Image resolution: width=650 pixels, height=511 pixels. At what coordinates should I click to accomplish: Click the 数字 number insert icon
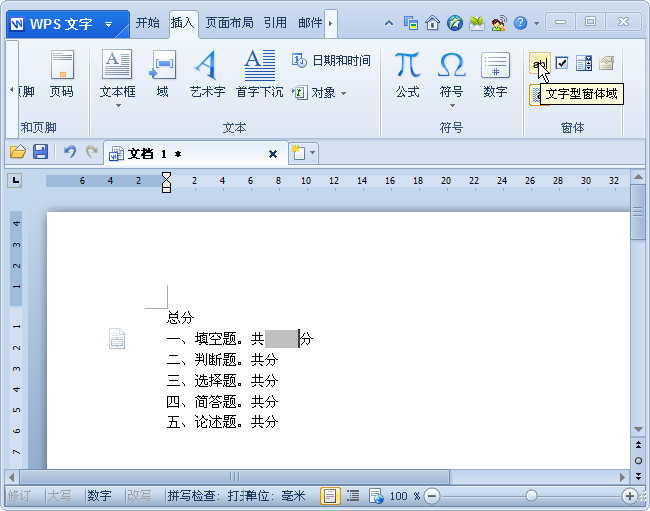click(x=495, y=74)
